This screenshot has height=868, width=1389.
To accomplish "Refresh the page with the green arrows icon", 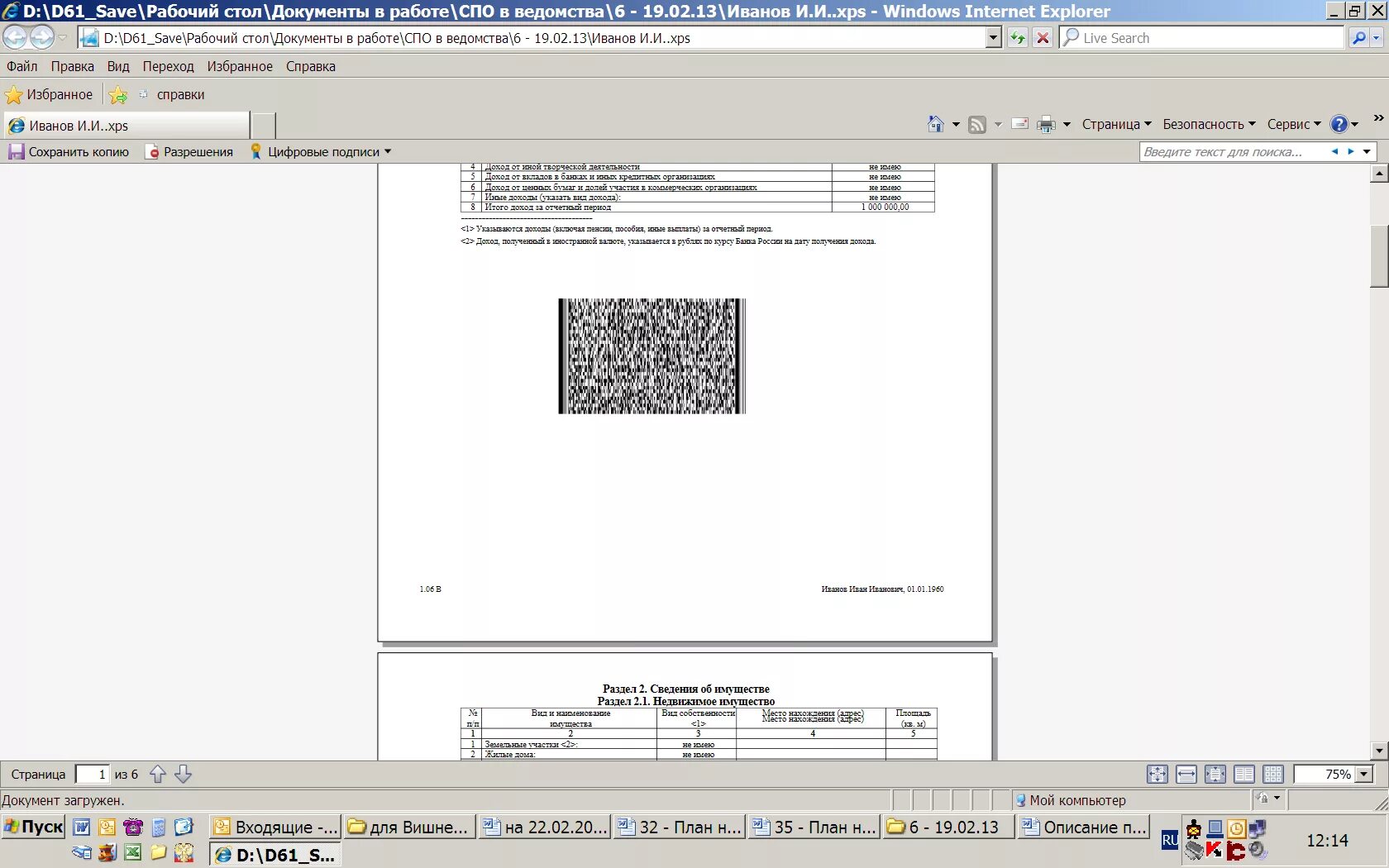I will pos(1017,38).
